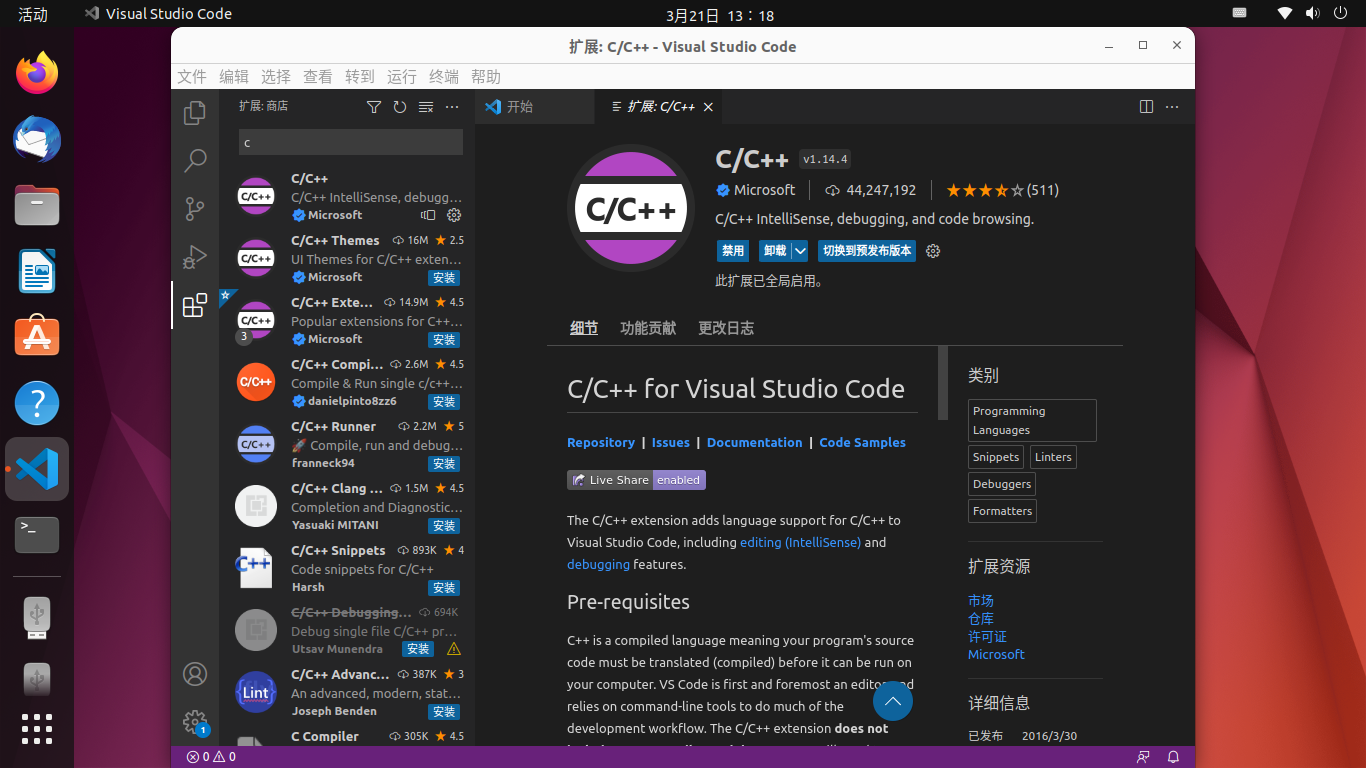The image size is (1366, 768).
Task: Open the Explorer view in activity bar
Action: point(195,113)
